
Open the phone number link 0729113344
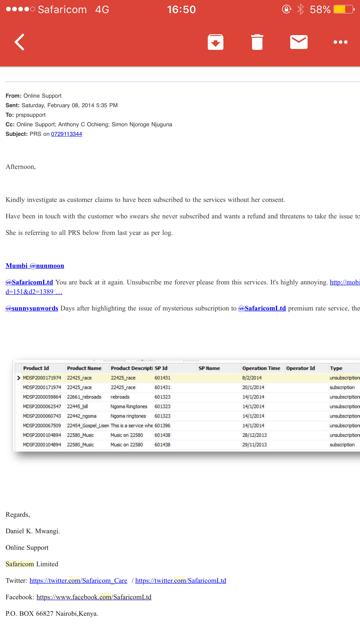pos(67,134)
